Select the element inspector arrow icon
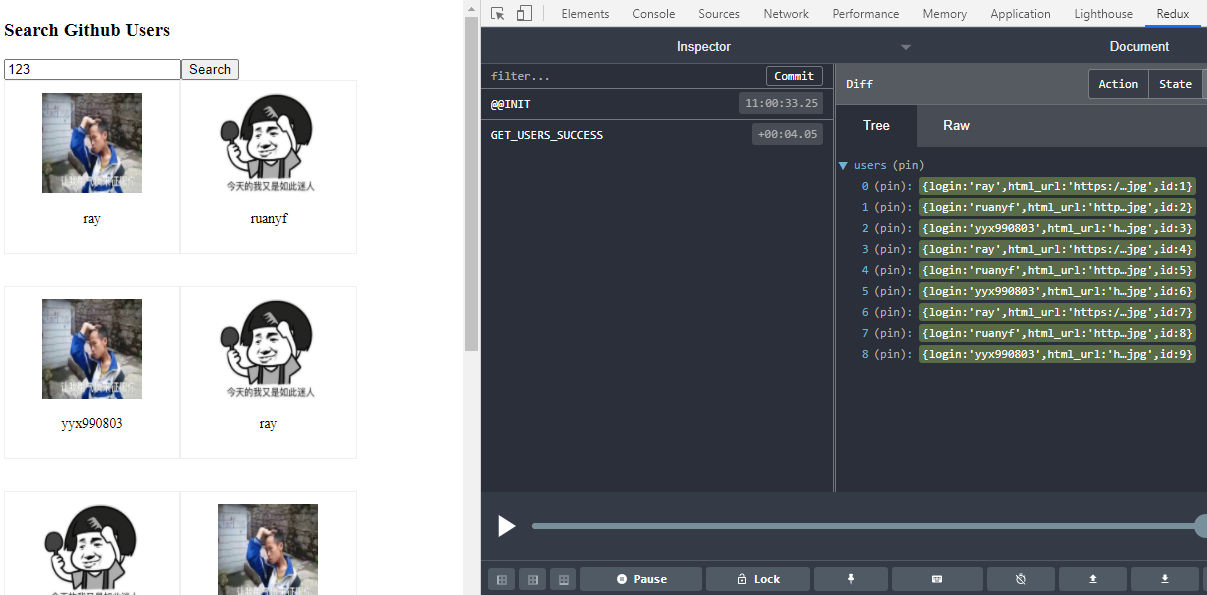This screenshot has width=1207, height=595. pyautogui.click(x=498, y=13)
